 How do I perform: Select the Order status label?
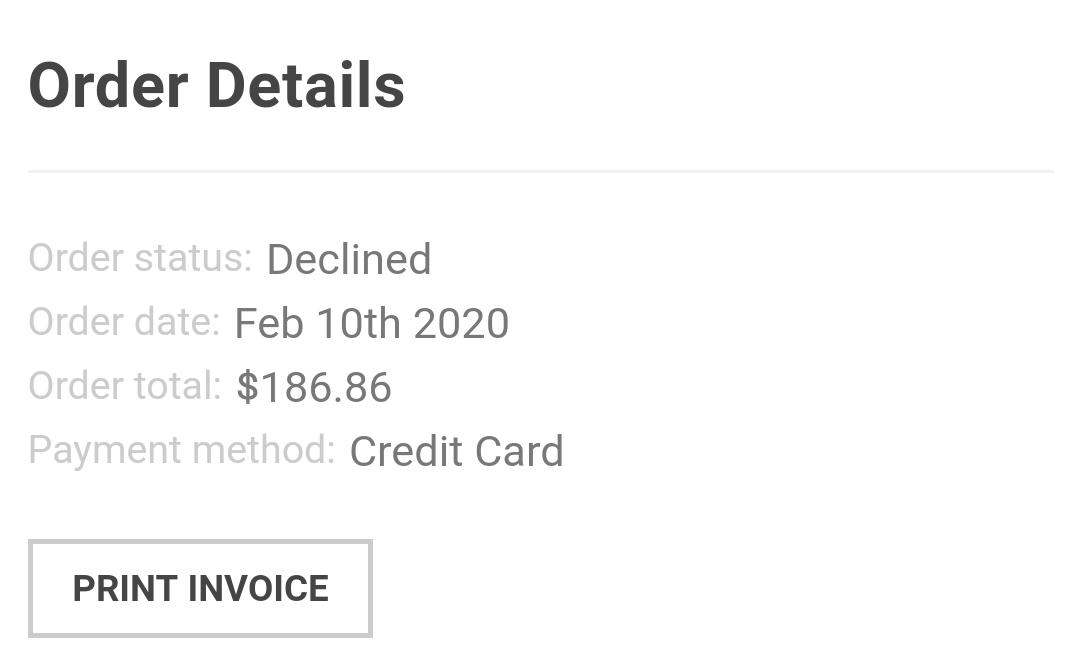pyautogui.click(x=140, y=258)
